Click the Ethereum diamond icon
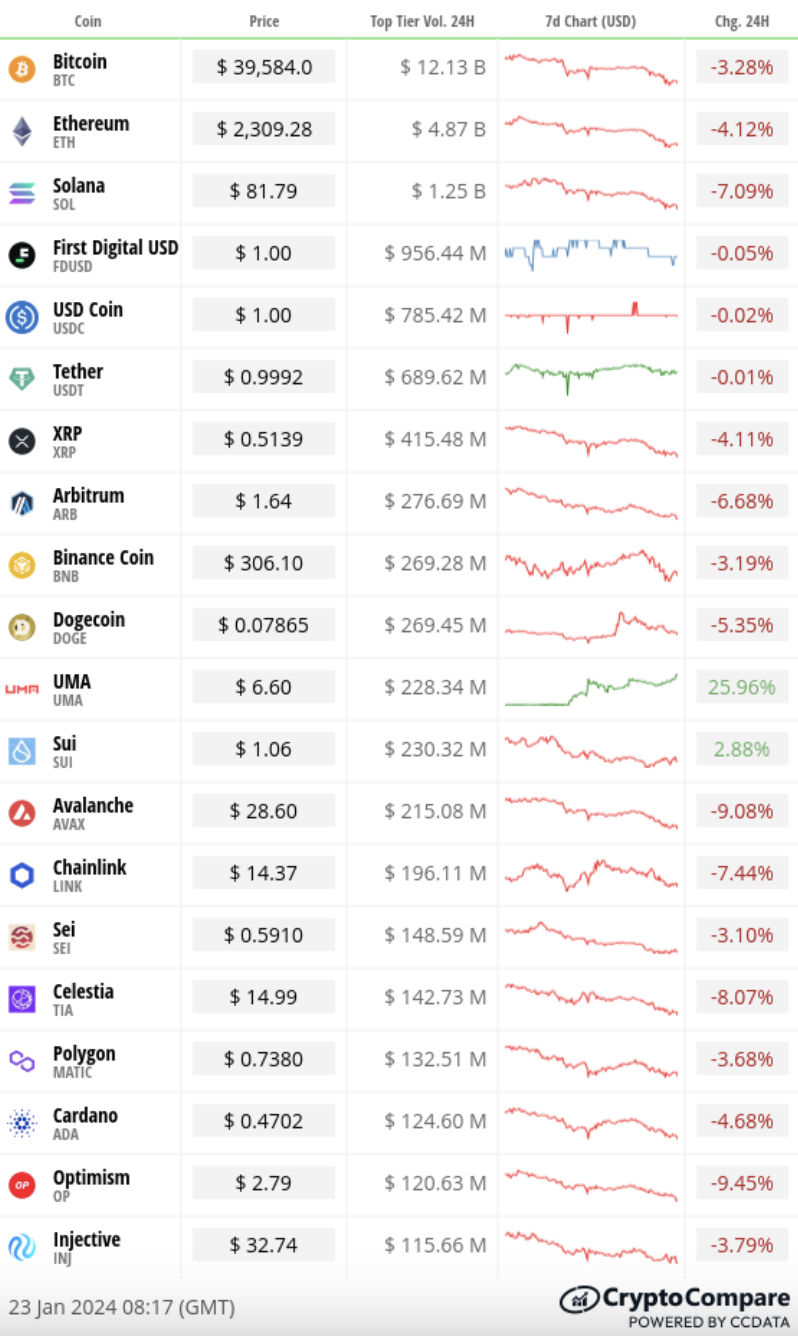The height and width of the screenshot is (1336, 798). pyautogui.click(x=21, y=131)
